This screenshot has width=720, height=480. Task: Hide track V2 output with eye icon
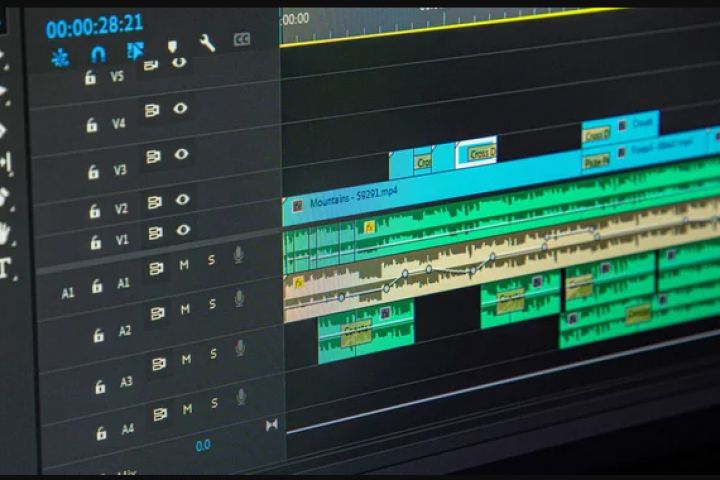183,199
